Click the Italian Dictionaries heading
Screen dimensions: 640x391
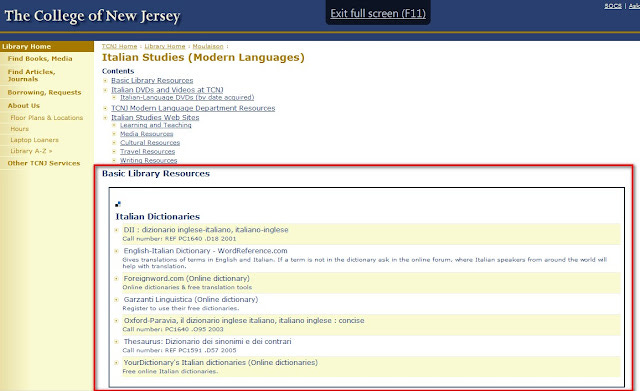pyautogui.click(x=158, y=217)
